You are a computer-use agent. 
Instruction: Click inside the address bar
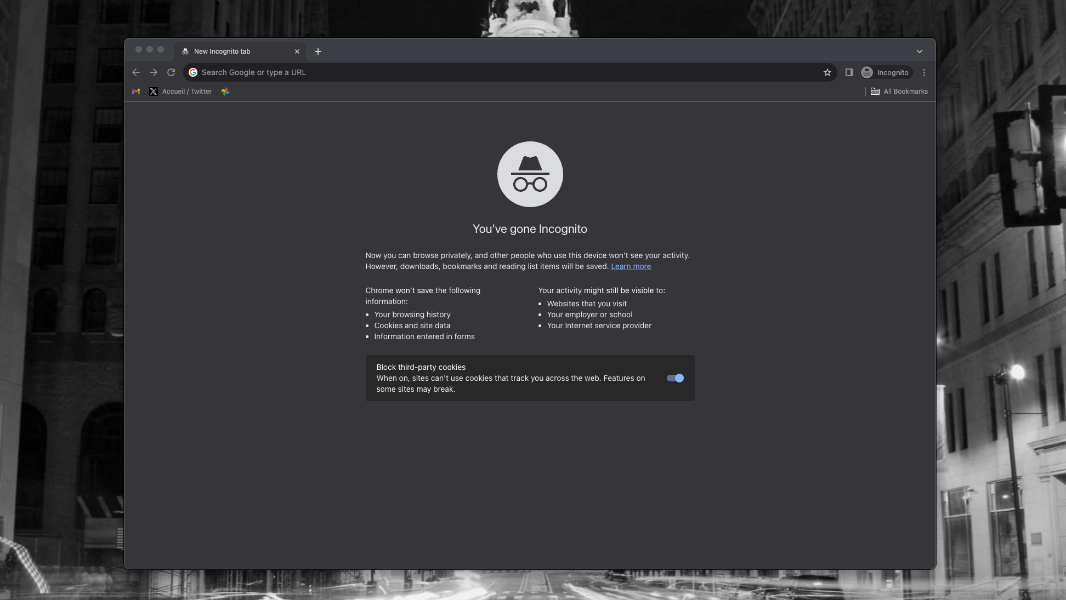[400, 72]
